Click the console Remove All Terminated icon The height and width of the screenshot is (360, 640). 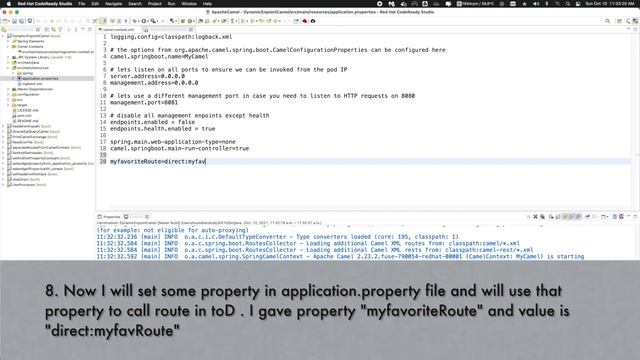pyautogui.click(x=542, y=217)
